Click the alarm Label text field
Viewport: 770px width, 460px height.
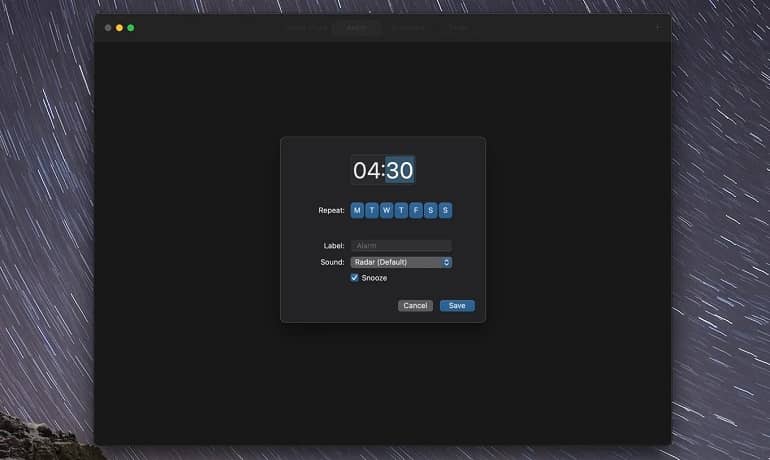point(401,246)
